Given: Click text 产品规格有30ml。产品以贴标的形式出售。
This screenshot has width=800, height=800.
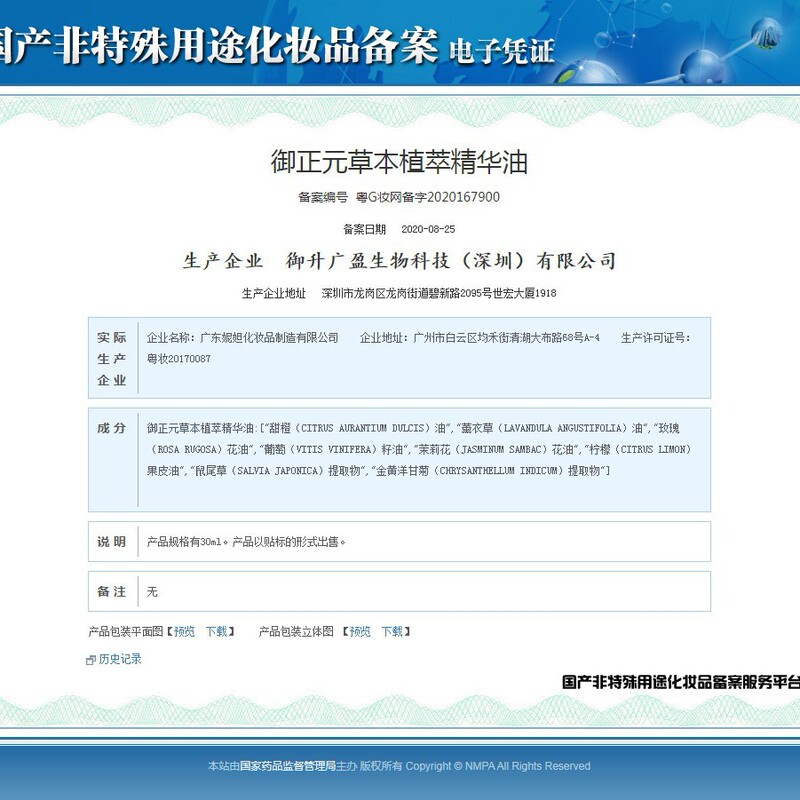Looking at the screenshot, I should (x=246, y=542).
